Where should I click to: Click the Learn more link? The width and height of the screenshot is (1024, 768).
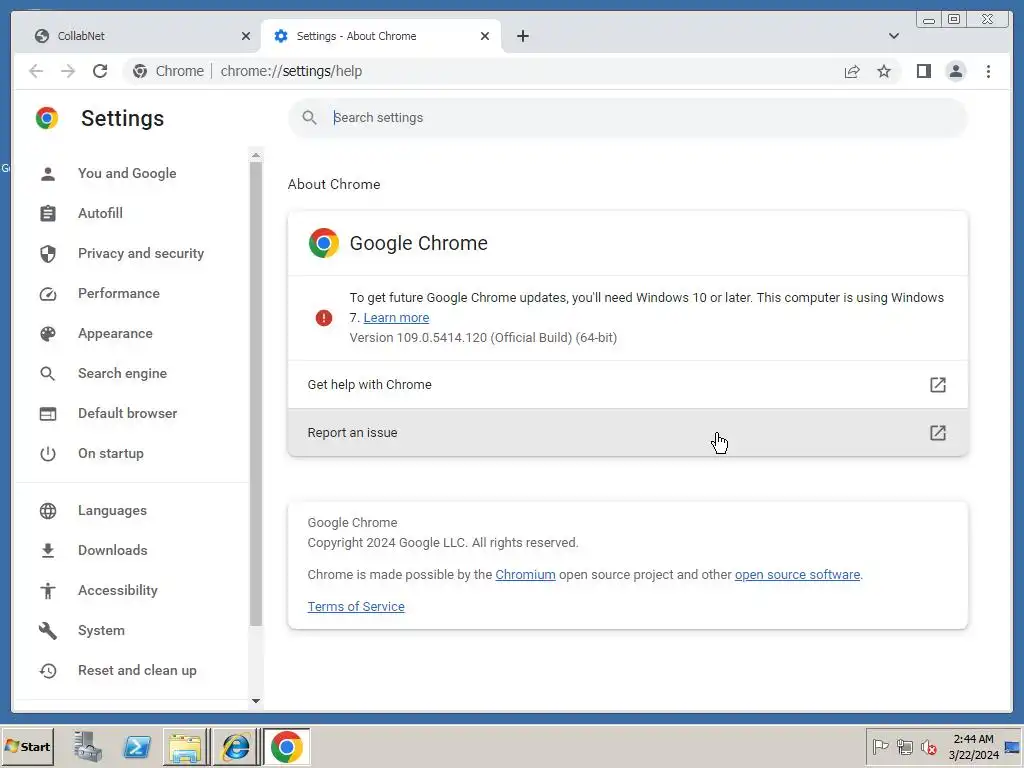[396, 317]
